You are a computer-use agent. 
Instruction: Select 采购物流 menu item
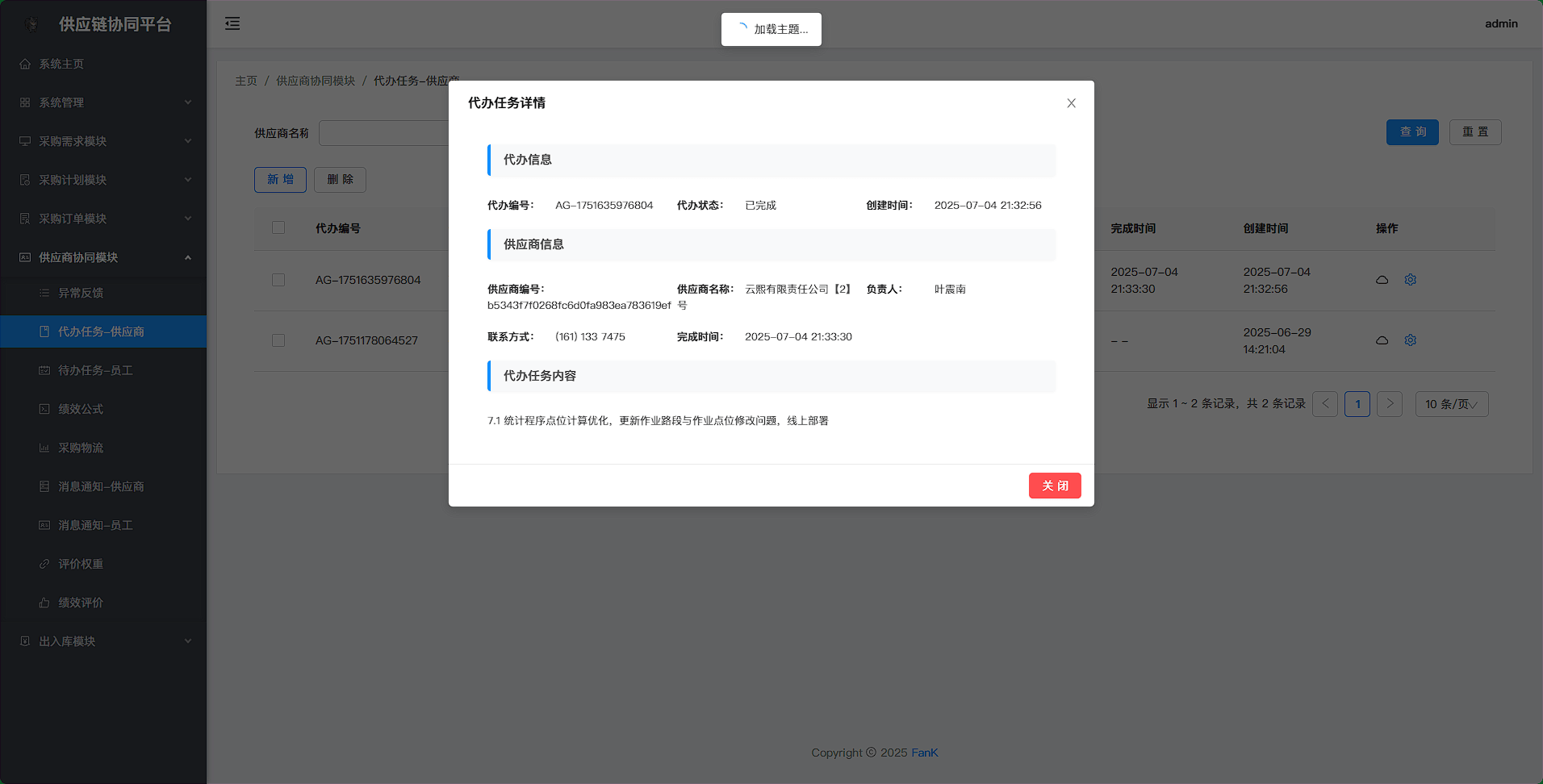[81, 448]
